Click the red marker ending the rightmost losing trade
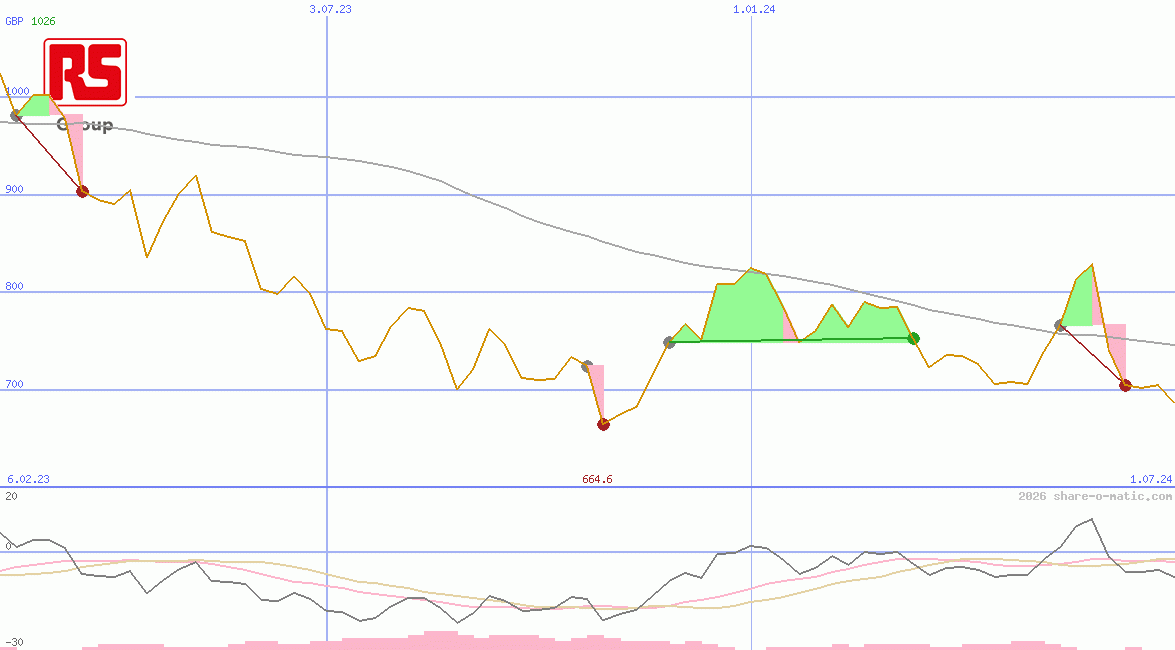This screenshot has width=1175, height=650. point(1124,384)
